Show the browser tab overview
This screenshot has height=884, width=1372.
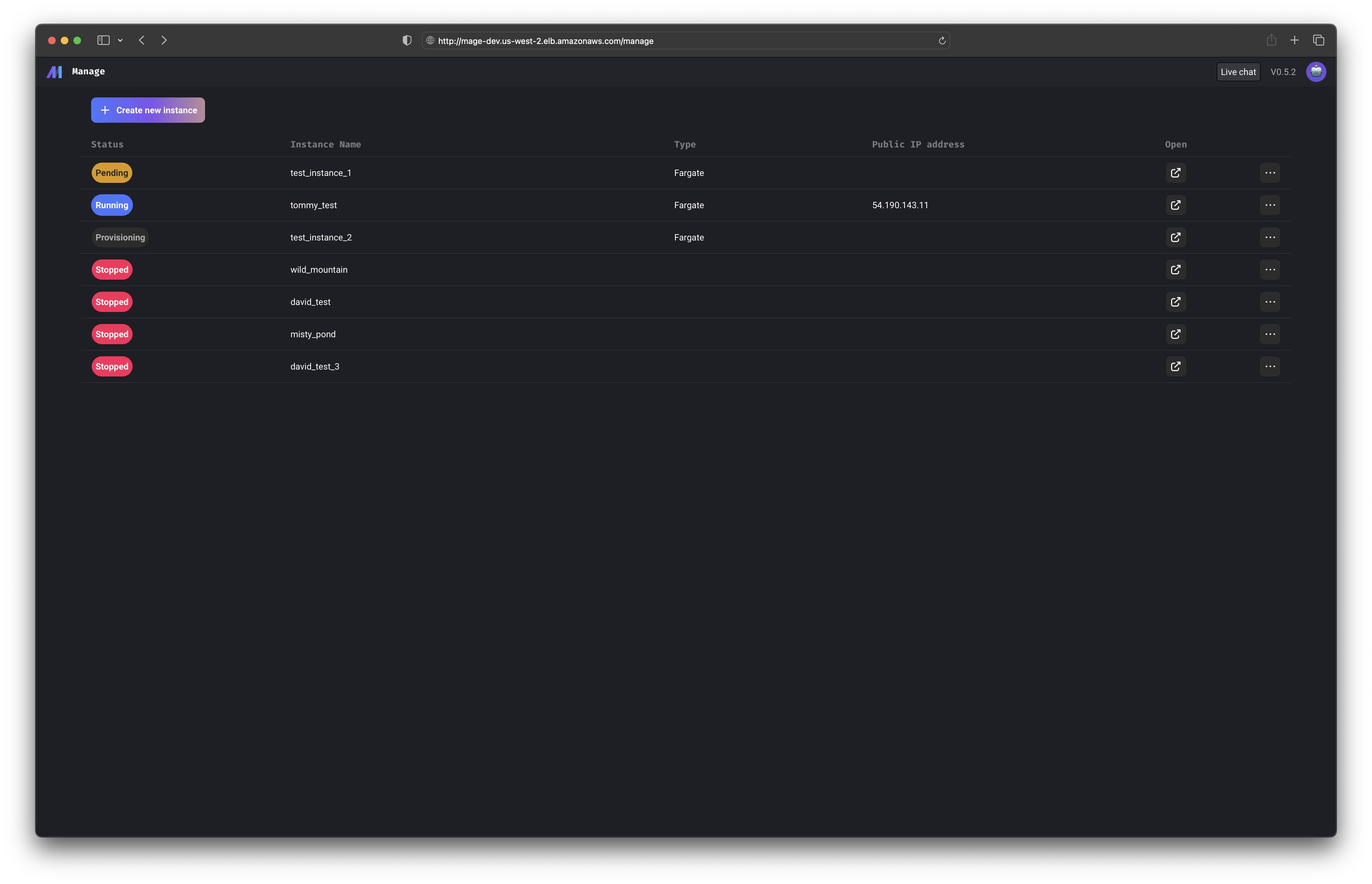(1318, 40)
